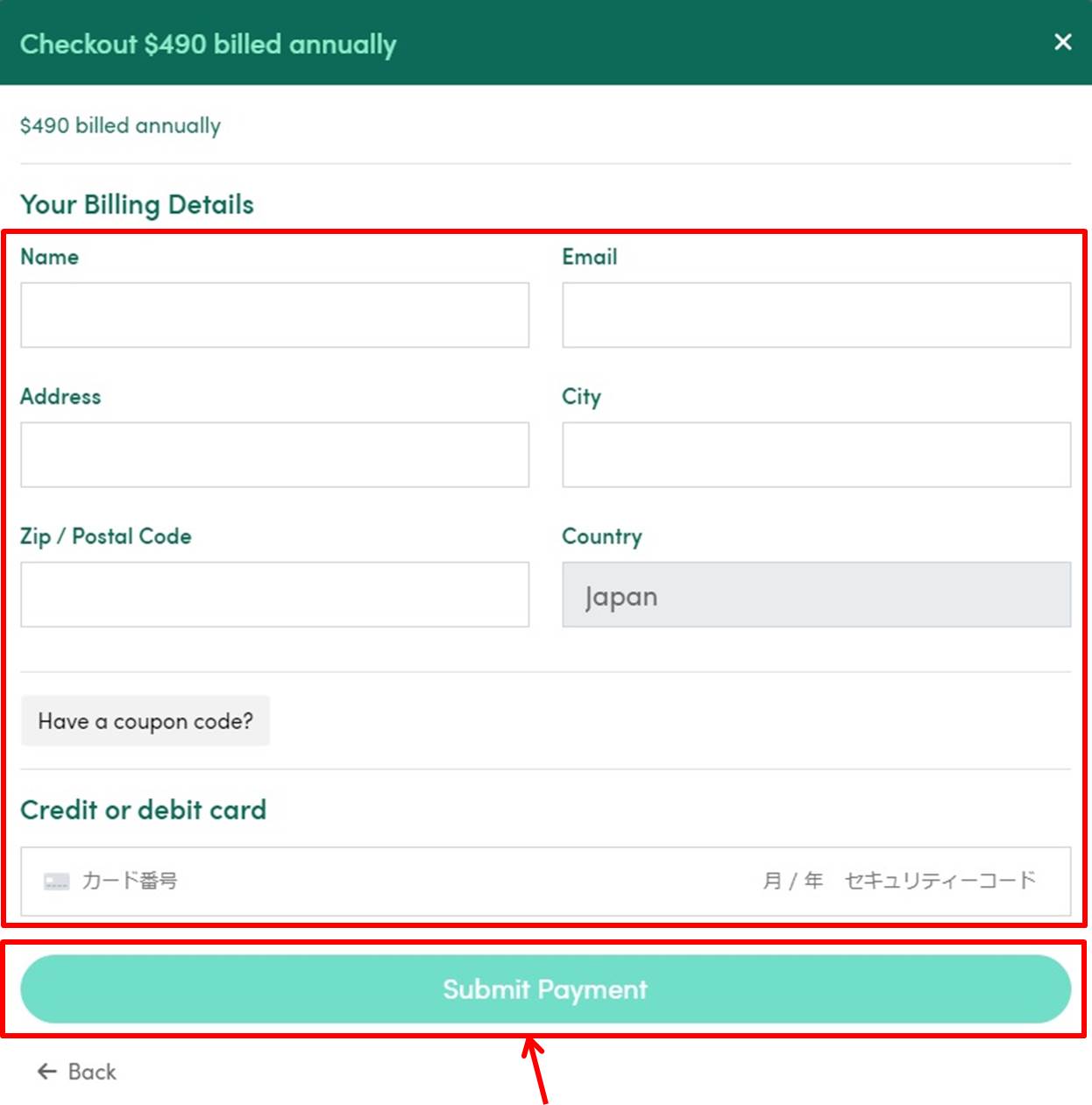This screenshot has height=1105, width=1092.
Task: Click the security code (セキュリティーコード) field
Action: point(940,881)
